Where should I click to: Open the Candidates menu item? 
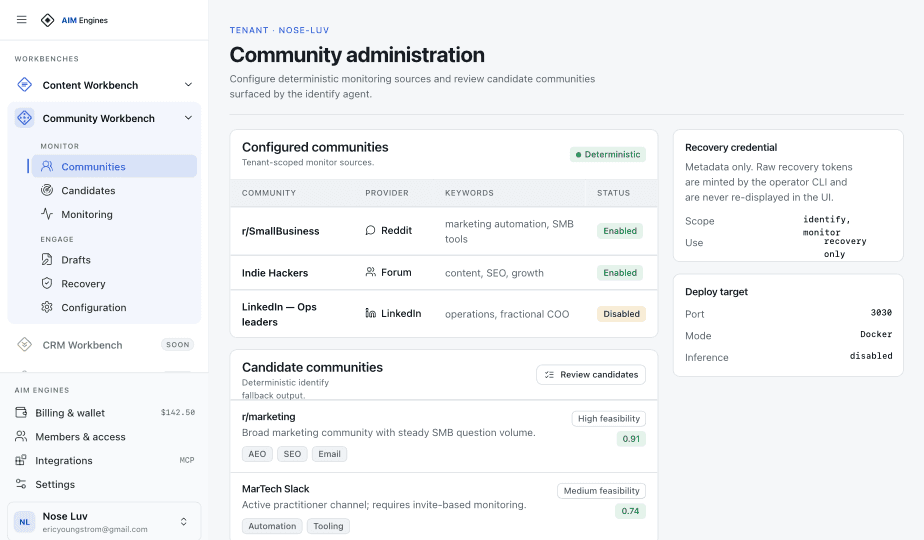point(114,190)
